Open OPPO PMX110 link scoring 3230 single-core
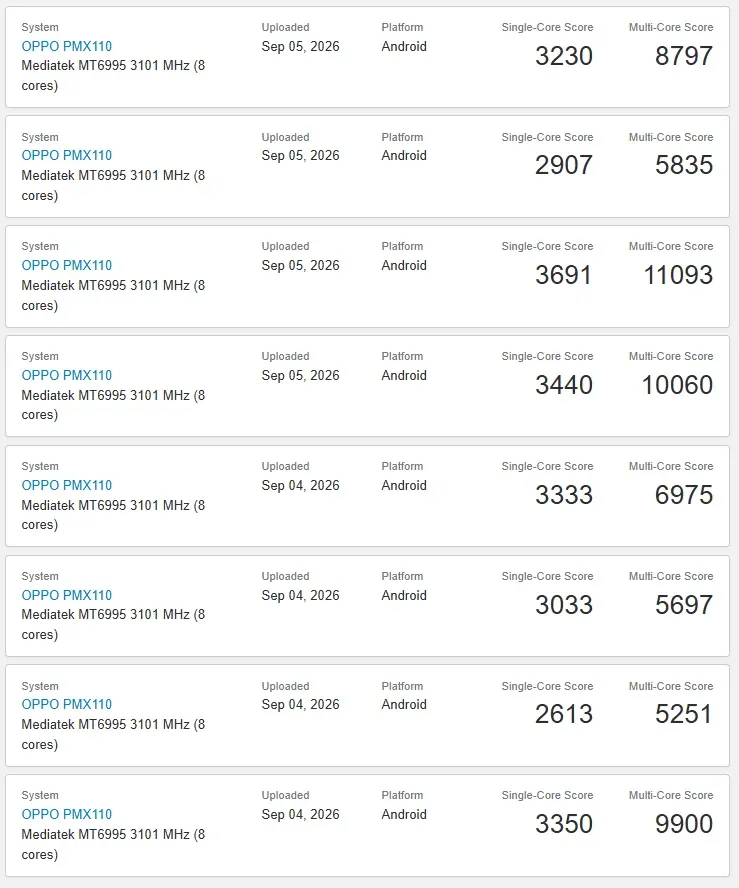This screenshot has width=739, height=888. pyautogui.click(x=67, y=46)
